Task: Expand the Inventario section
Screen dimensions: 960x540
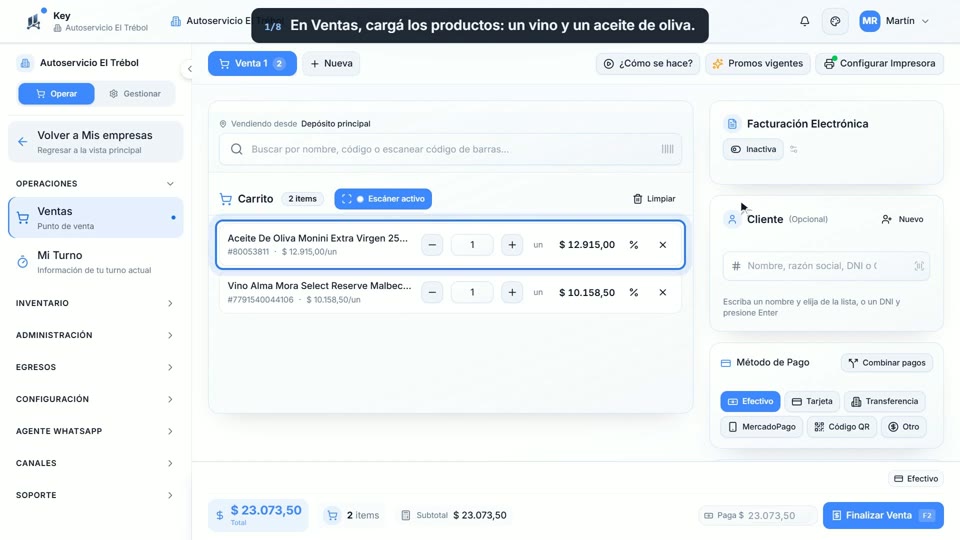Action: [x=95, y=303]
